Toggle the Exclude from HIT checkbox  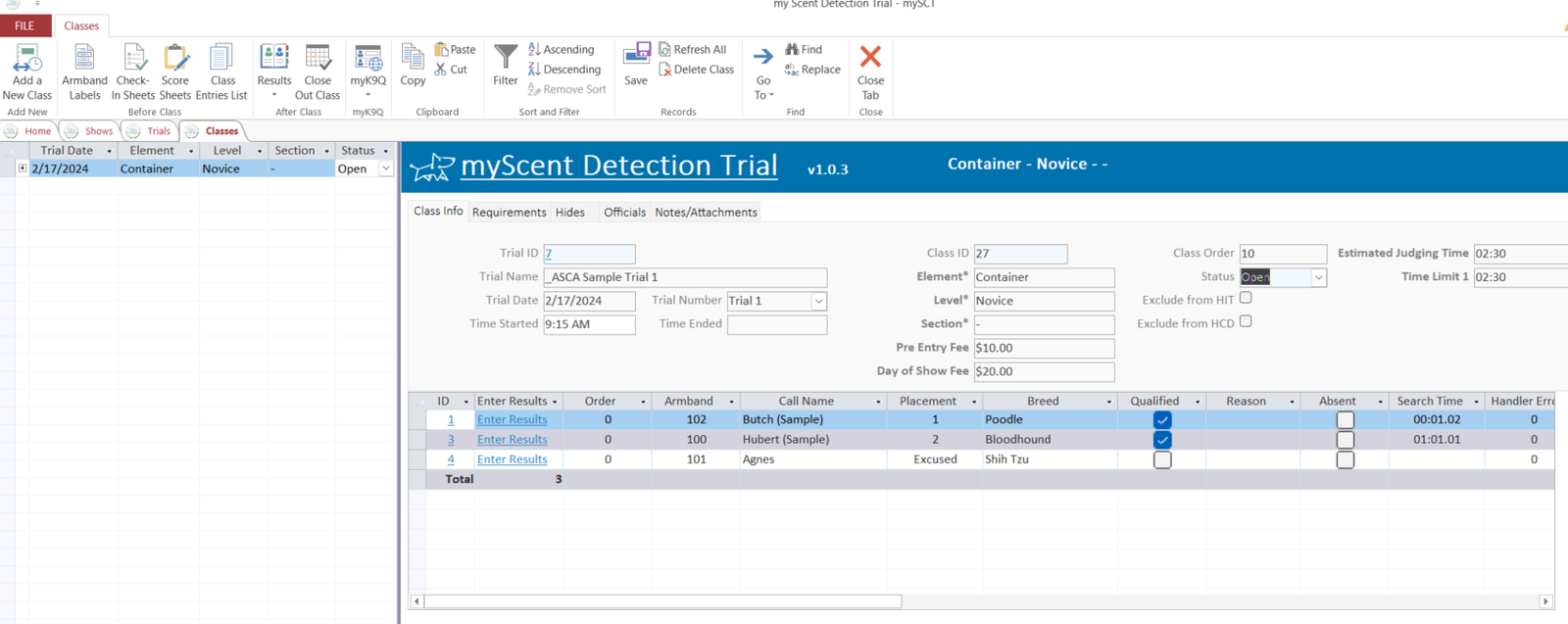(1246, 298)
